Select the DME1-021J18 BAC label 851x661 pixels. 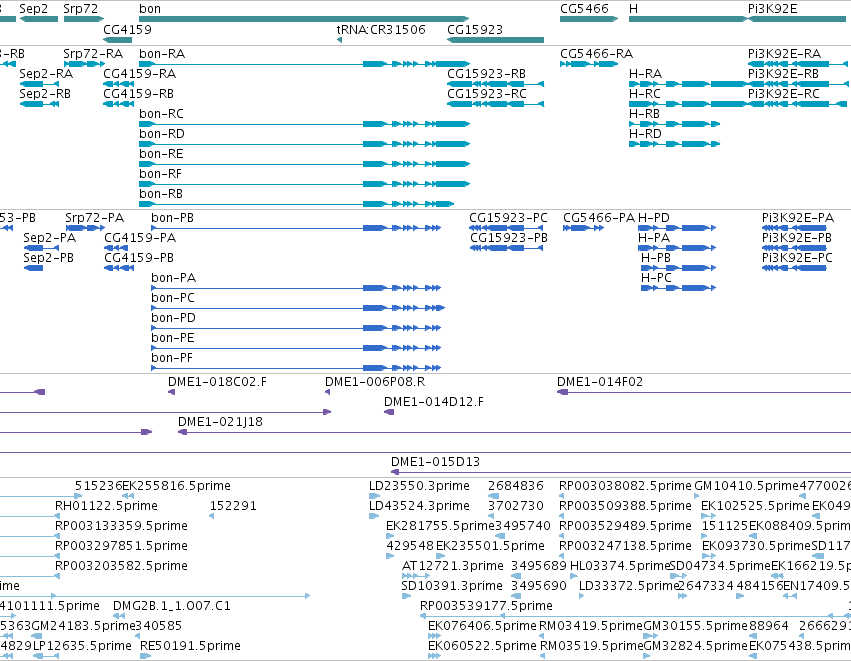coord(220,422)
